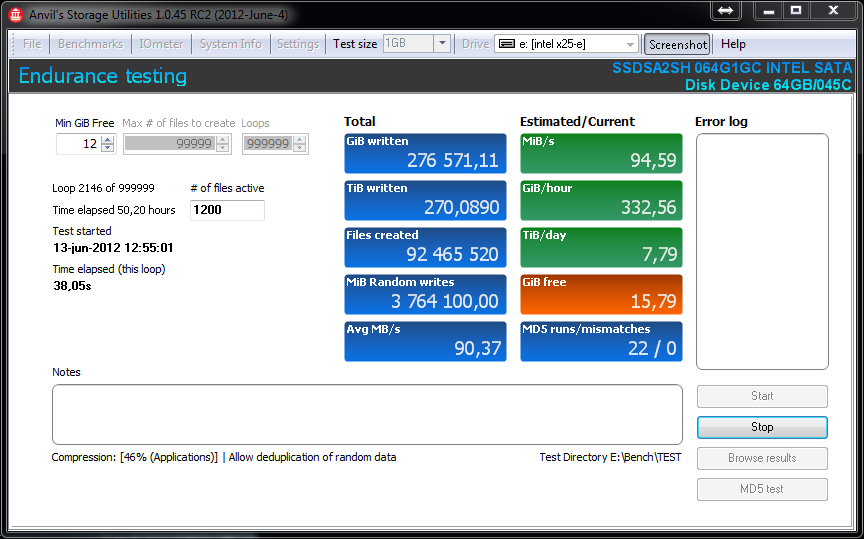The image size is (864, 539).
Task: Click the # of files active field 1200
Action: pos(227,210)
